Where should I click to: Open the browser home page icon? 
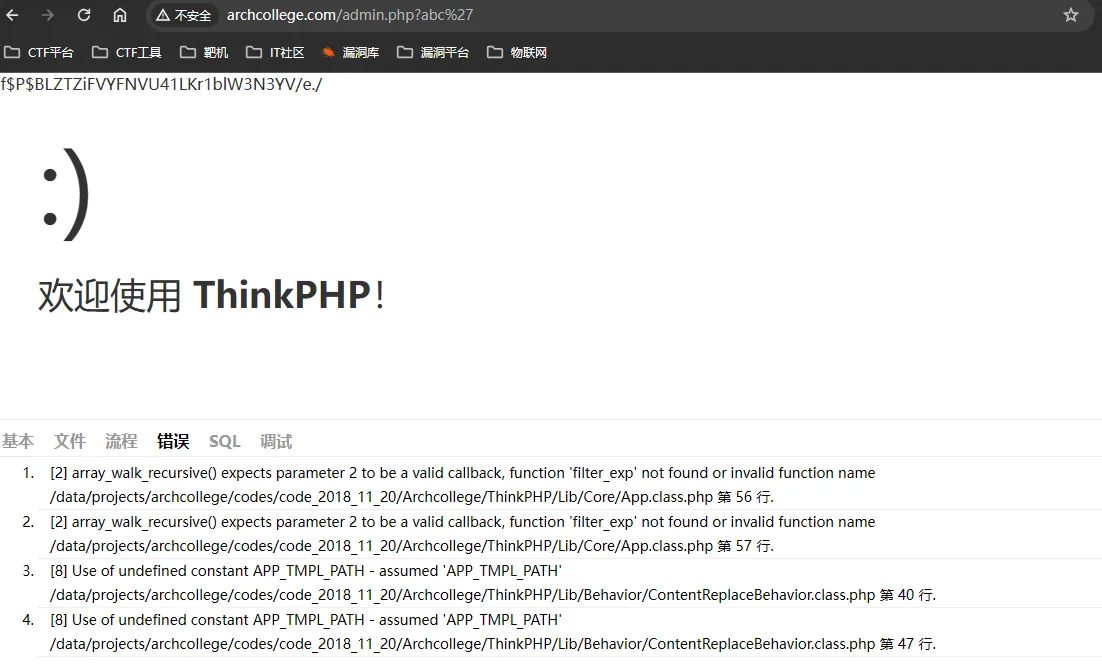[x=119, y=15]
